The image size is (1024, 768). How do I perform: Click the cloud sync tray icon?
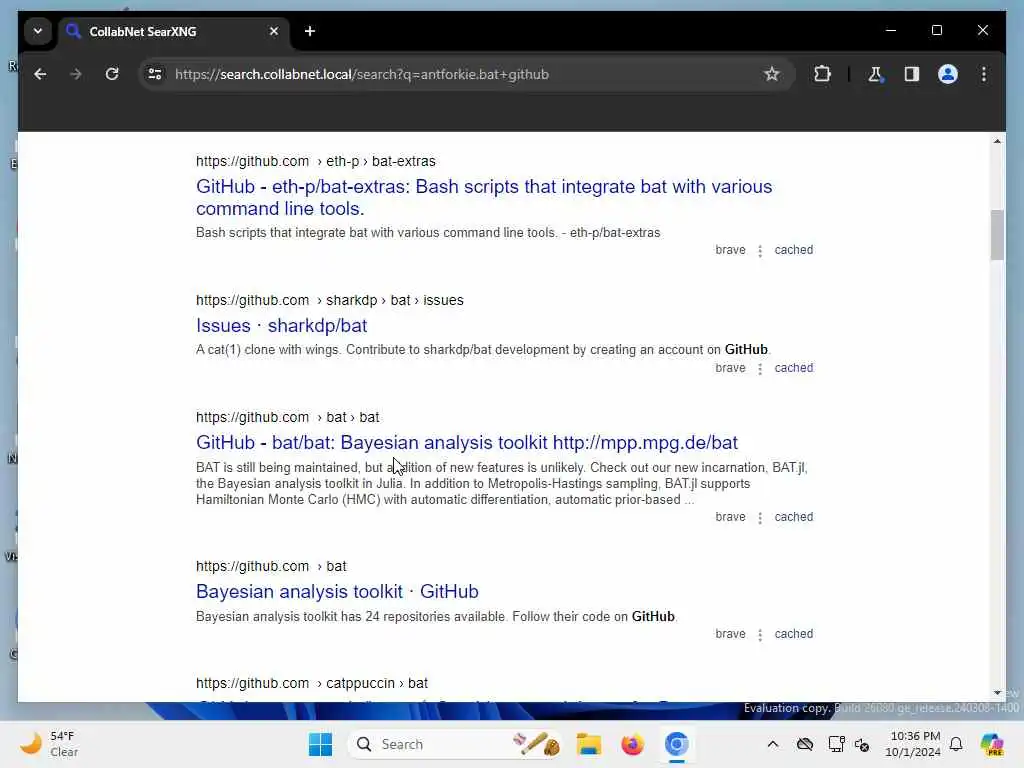pos(805,744)
